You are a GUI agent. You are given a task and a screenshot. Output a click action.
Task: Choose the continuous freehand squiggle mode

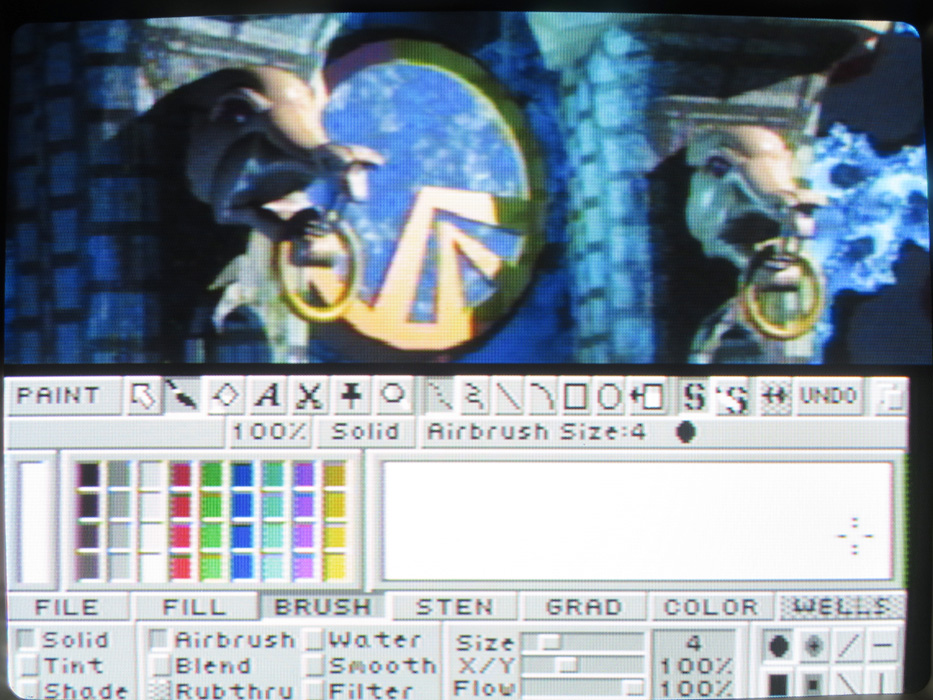click(x=474, y=396)
